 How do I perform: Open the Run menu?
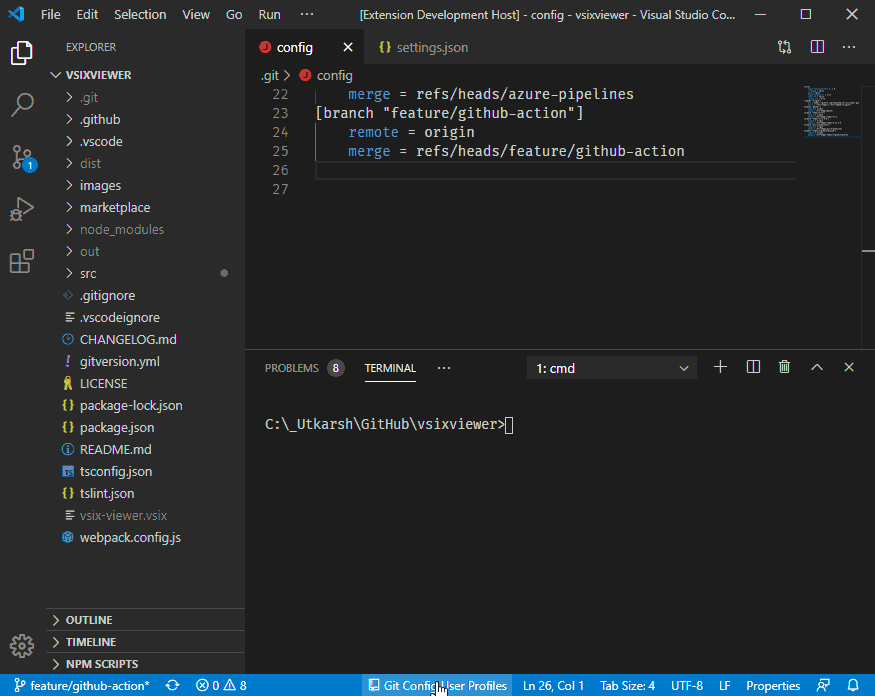tap(270, 15)
